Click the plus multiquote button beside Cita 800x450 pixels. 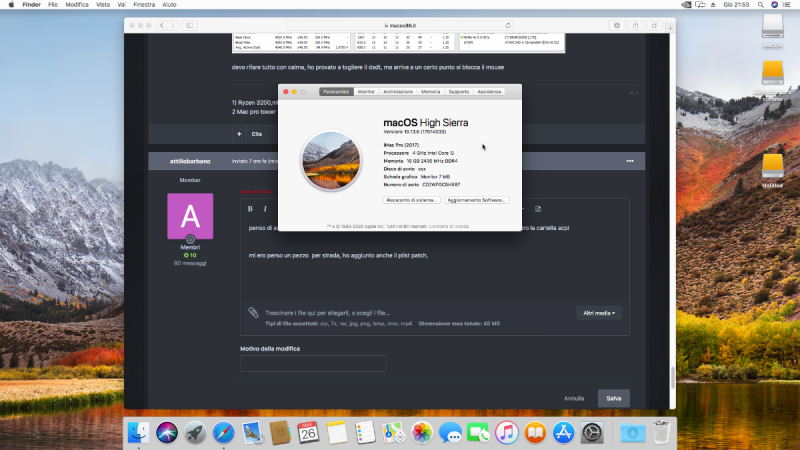pyautogui.click(x=239, y=134)
